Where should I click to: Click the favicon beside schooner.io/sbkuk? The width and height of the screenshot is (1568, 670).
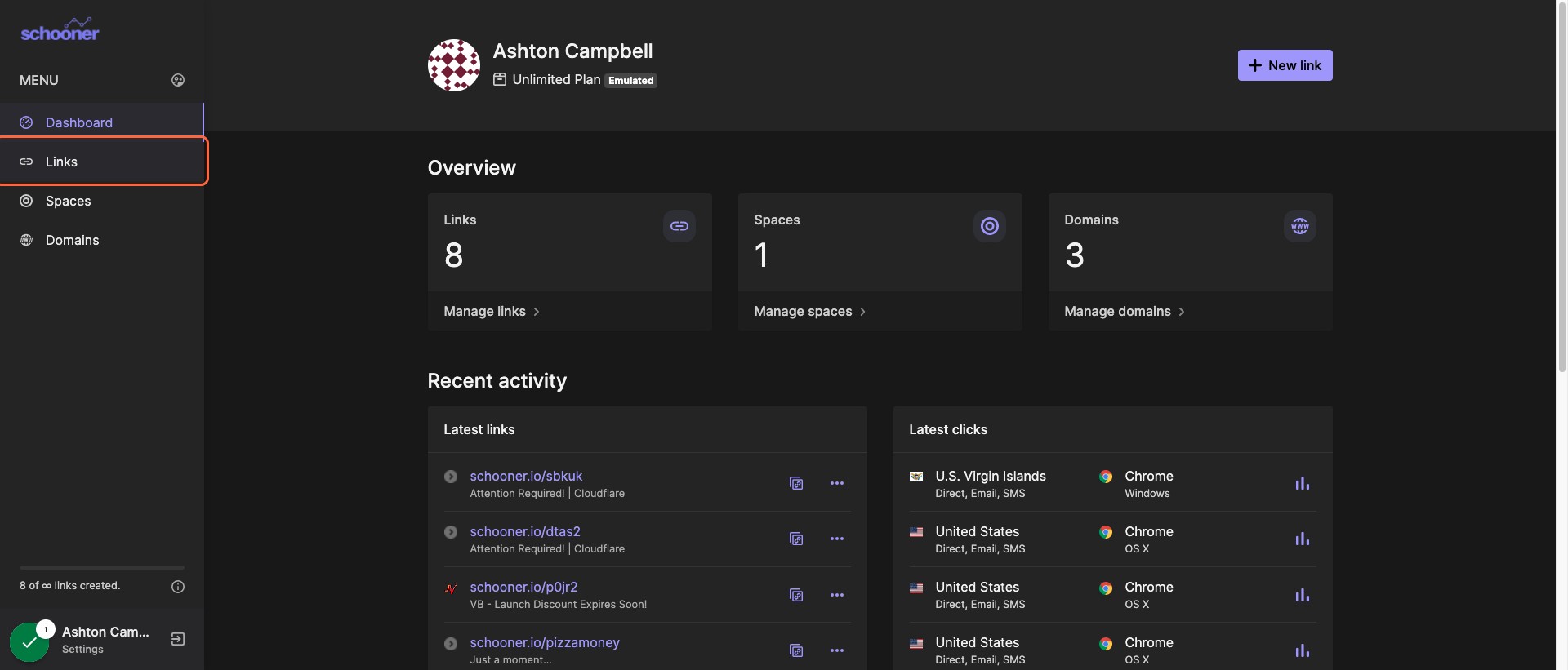point(451,477)
